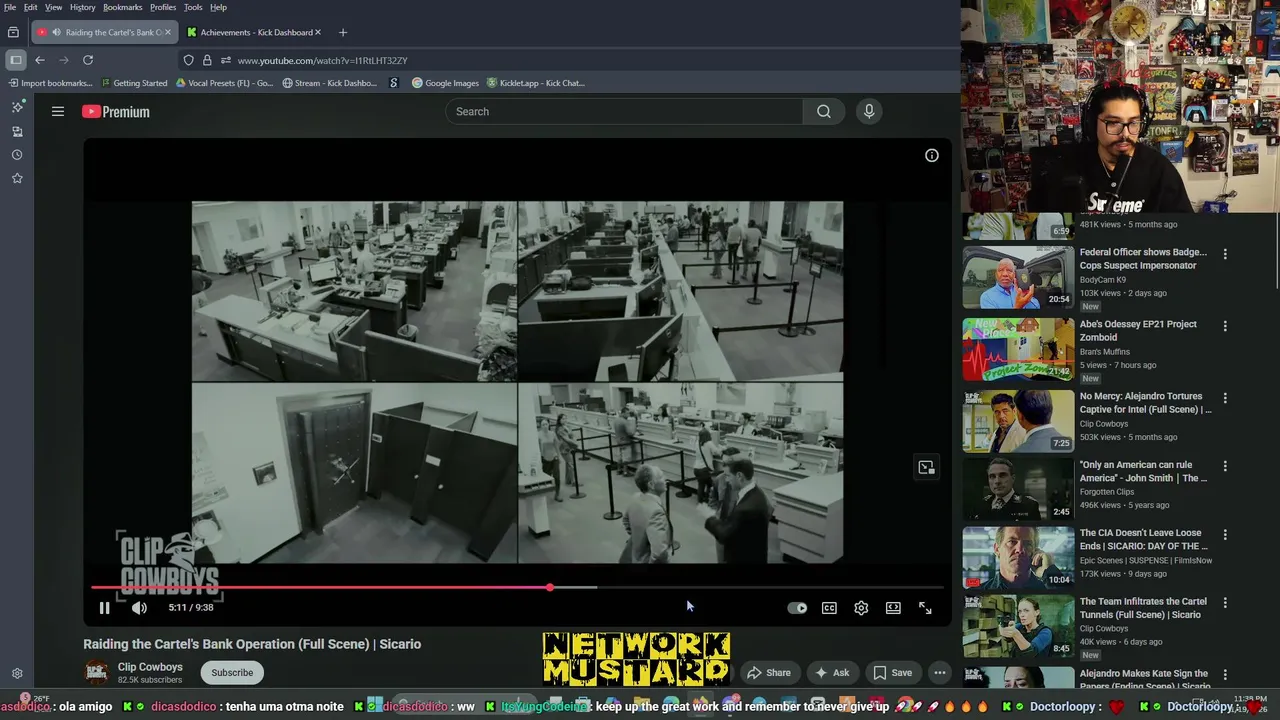The image size is (1280, 720).
Task: Open Tools menu
Action: 193,7
